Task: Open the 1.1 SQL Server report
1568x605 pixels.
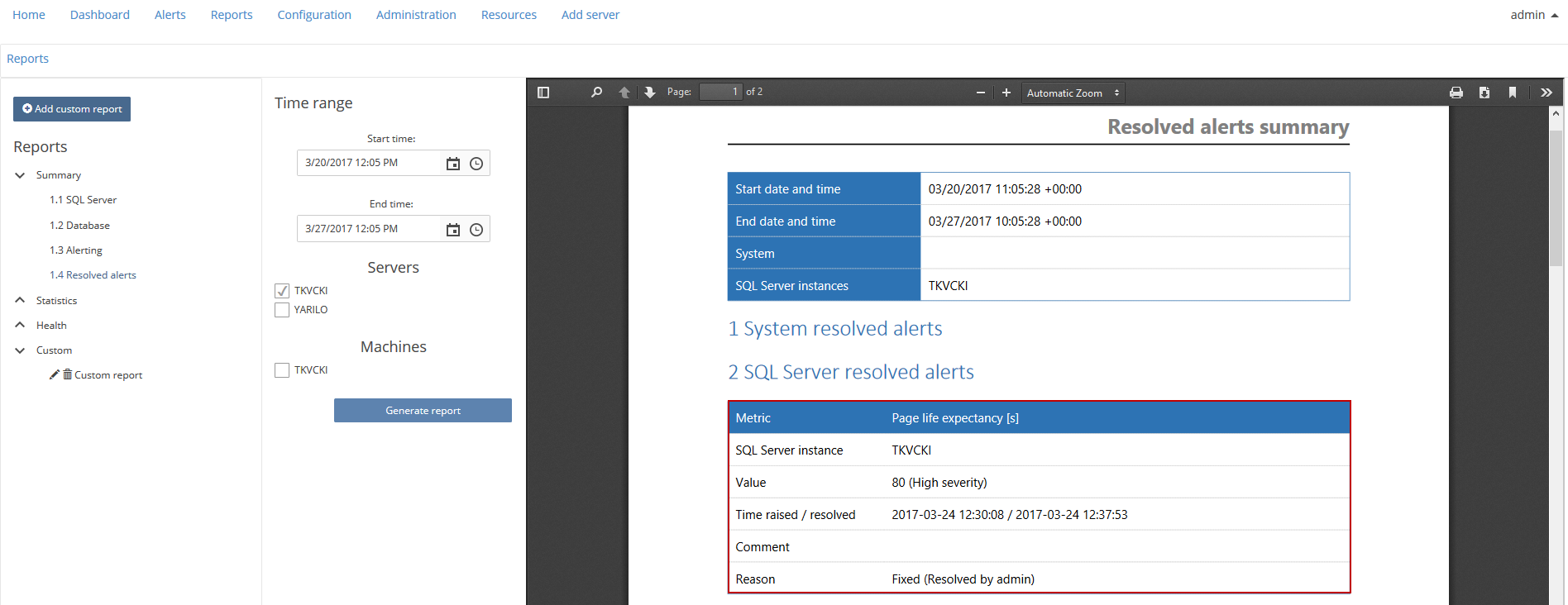Action: (x=83, y=200)
